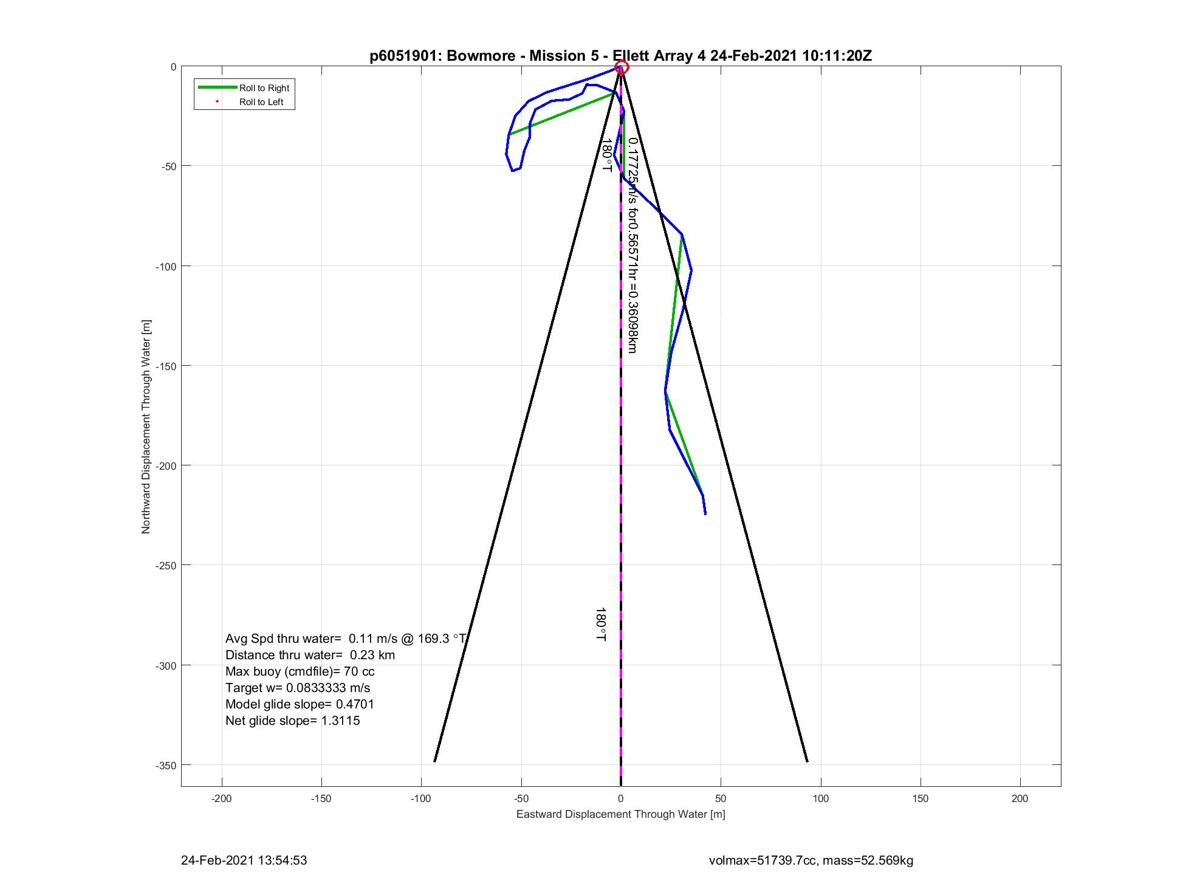Click the x-axis tick label -100
1200x885 pixels.
click(x=421, y=799)
